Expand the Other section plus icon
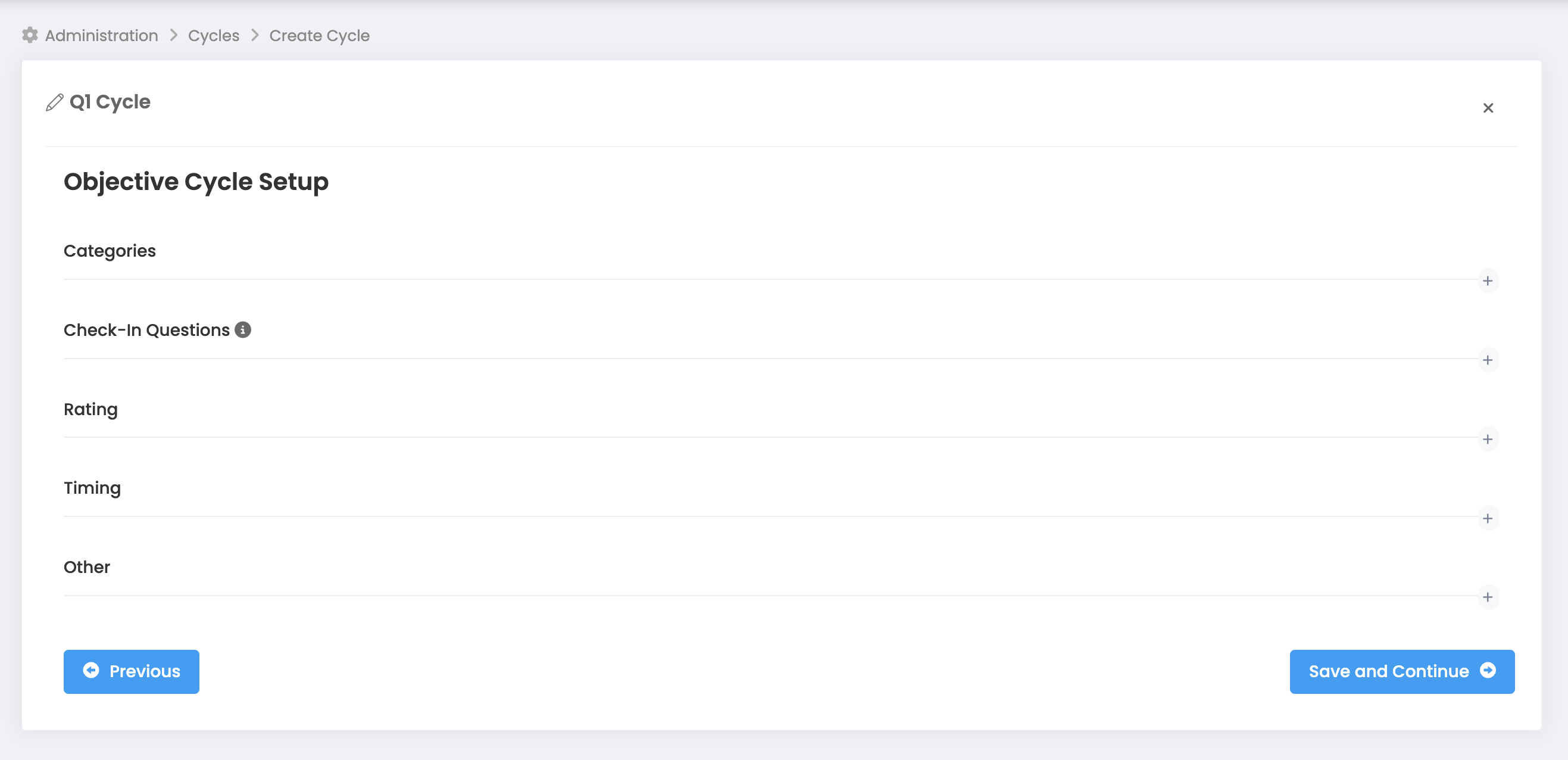 point(1488,597)
